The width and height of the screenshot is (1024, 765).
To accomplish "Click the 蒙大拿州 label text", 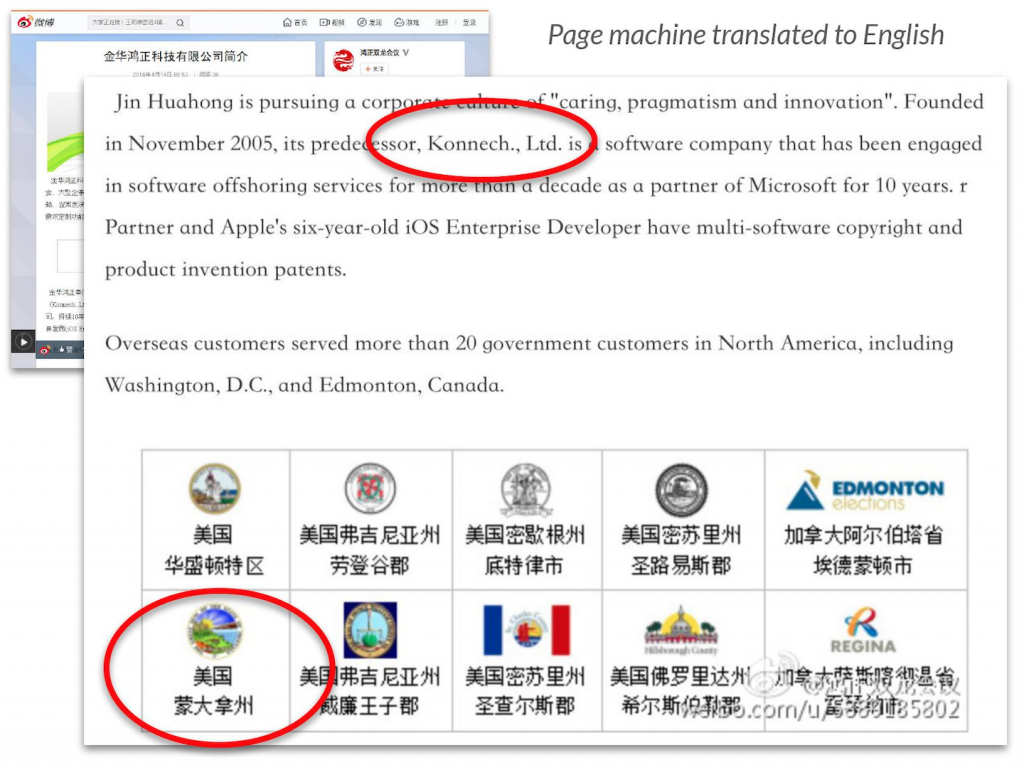I will coord(214,706).
